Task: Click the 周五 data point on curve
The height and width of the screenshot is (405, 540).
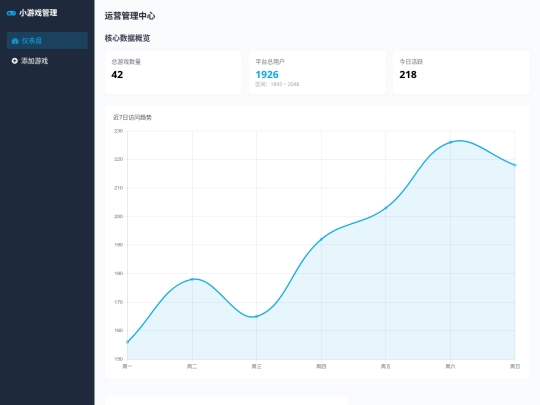Action: tap(386, 208)
